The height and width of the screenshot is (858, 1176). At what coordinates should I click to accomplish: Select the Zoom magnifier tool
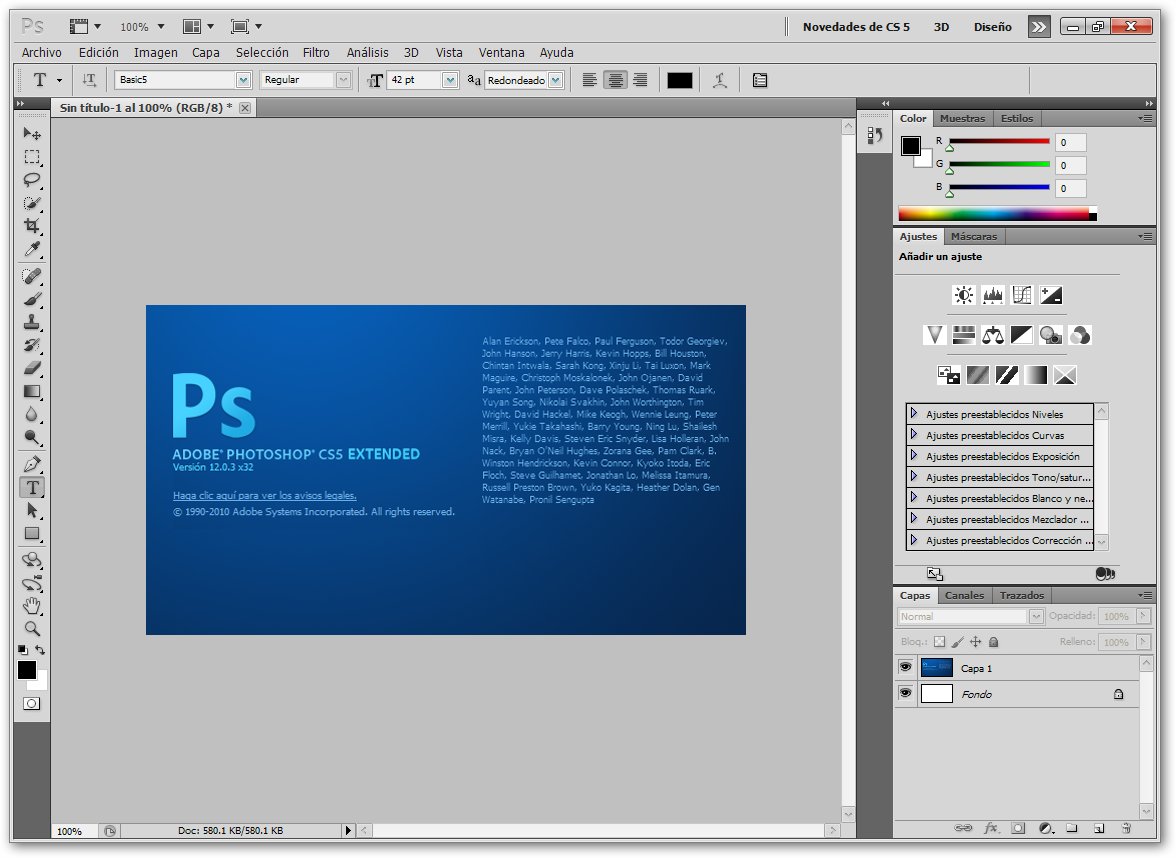pos(32,629)
